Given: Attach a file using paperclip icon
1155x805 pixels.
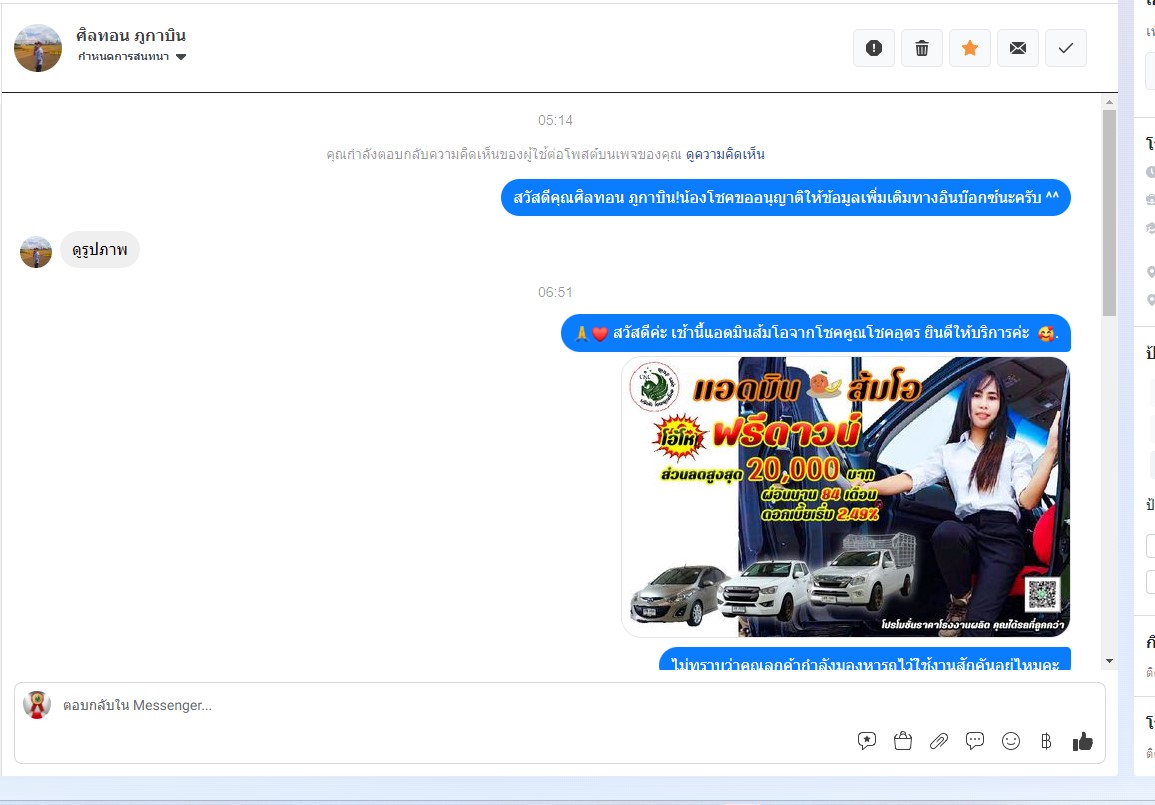Looking at the screenshot, I should [939, 741].
